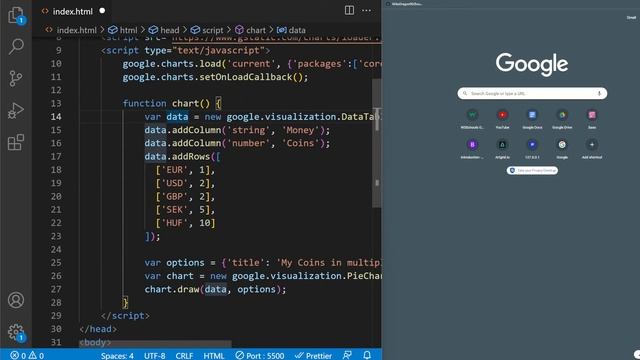Open notifications bell in status bar
This screenshot has height=360, width=640.
pyautogui.click(x=367, y=355)
